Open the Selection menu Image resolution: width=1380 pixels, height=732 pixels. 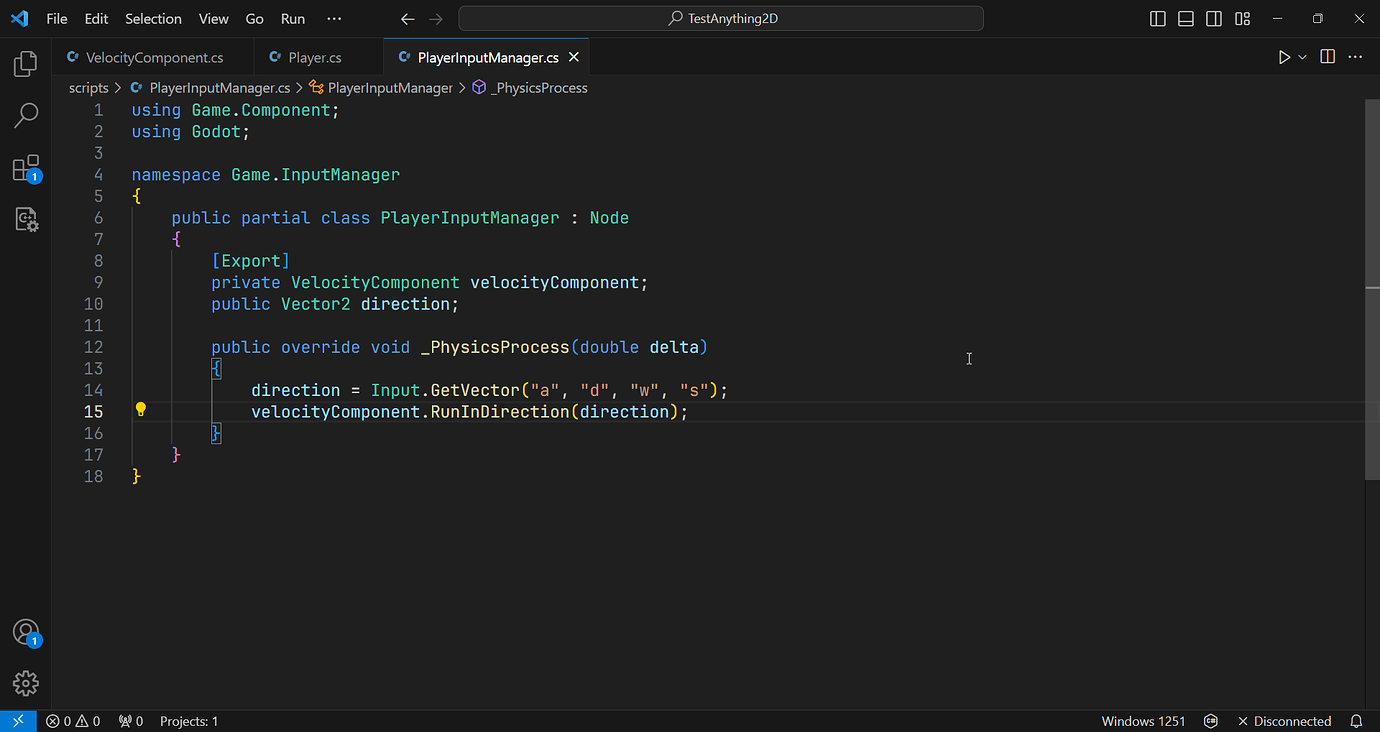(153, 19)
